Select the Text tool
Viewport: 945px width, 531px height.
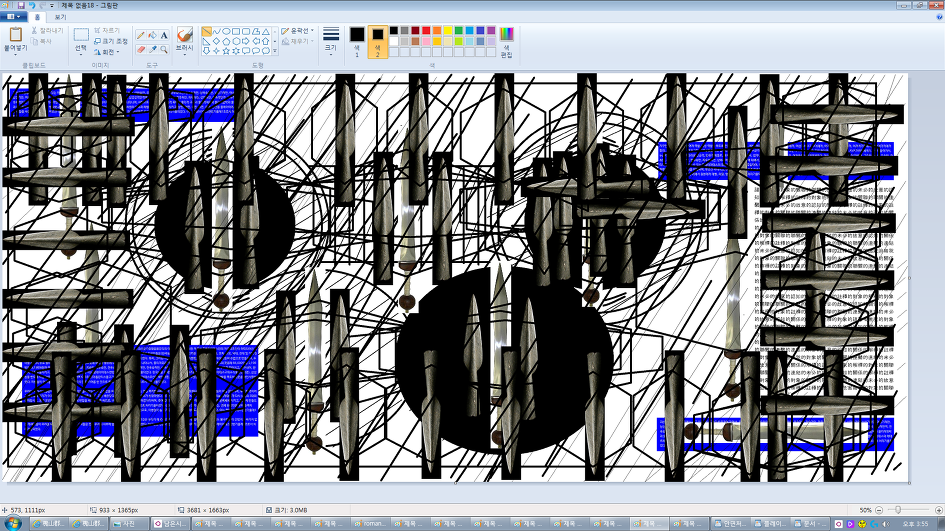pos(164,35)
